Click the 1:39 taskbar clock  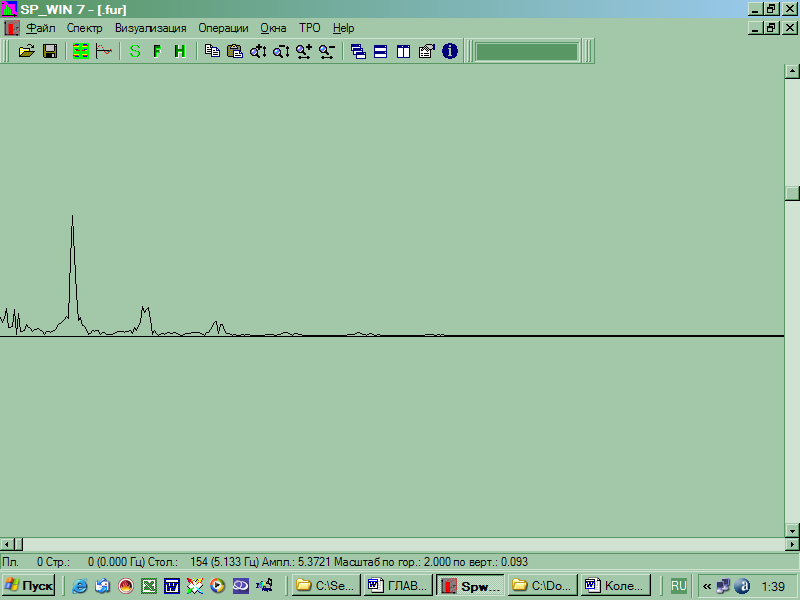772,586
